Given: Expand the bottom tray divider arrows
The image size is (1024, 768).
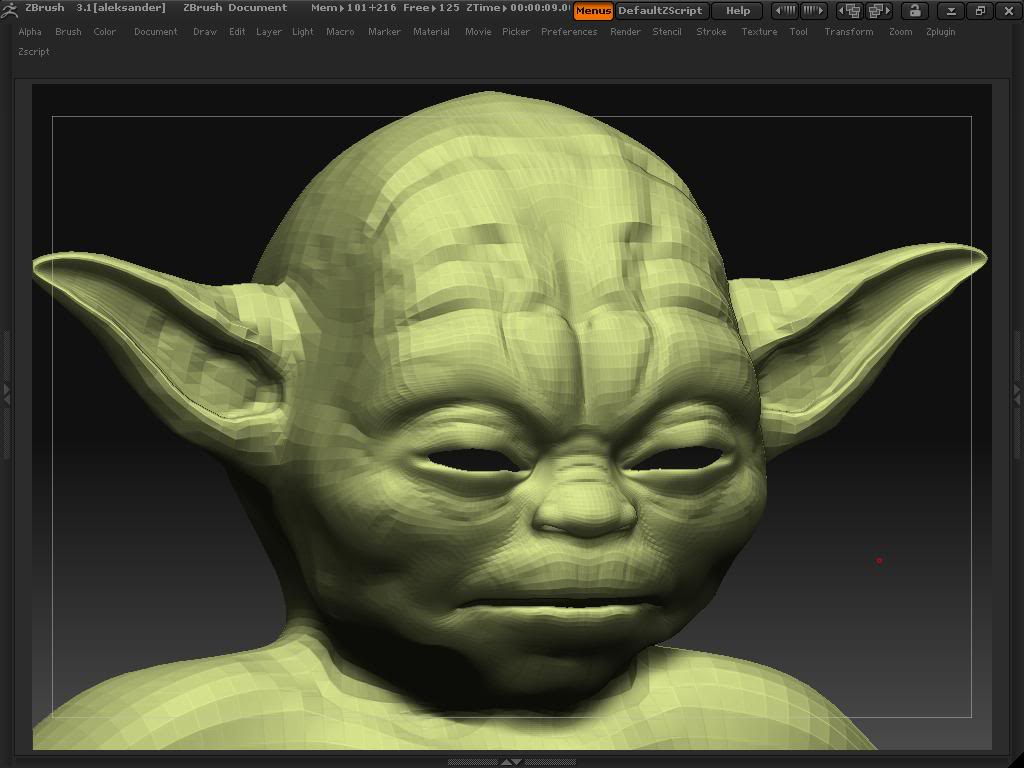Looking at the screenshot, I should 511,761.
